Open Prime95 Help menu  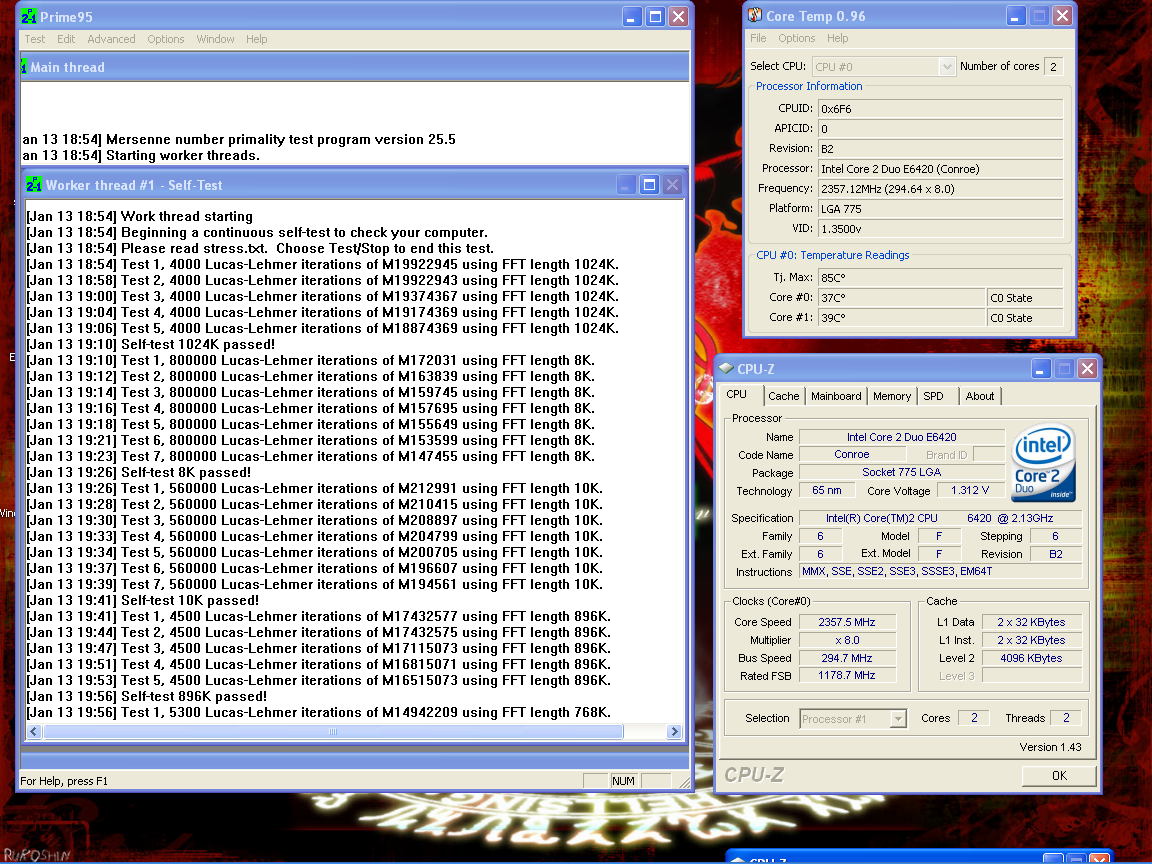[256, 39]
